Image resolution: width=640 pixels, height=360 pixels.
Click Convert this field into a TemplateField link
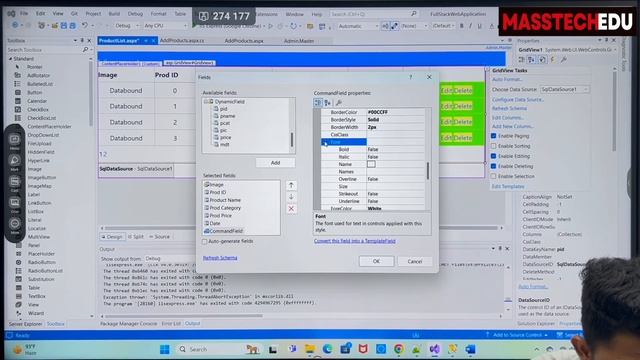355,241
